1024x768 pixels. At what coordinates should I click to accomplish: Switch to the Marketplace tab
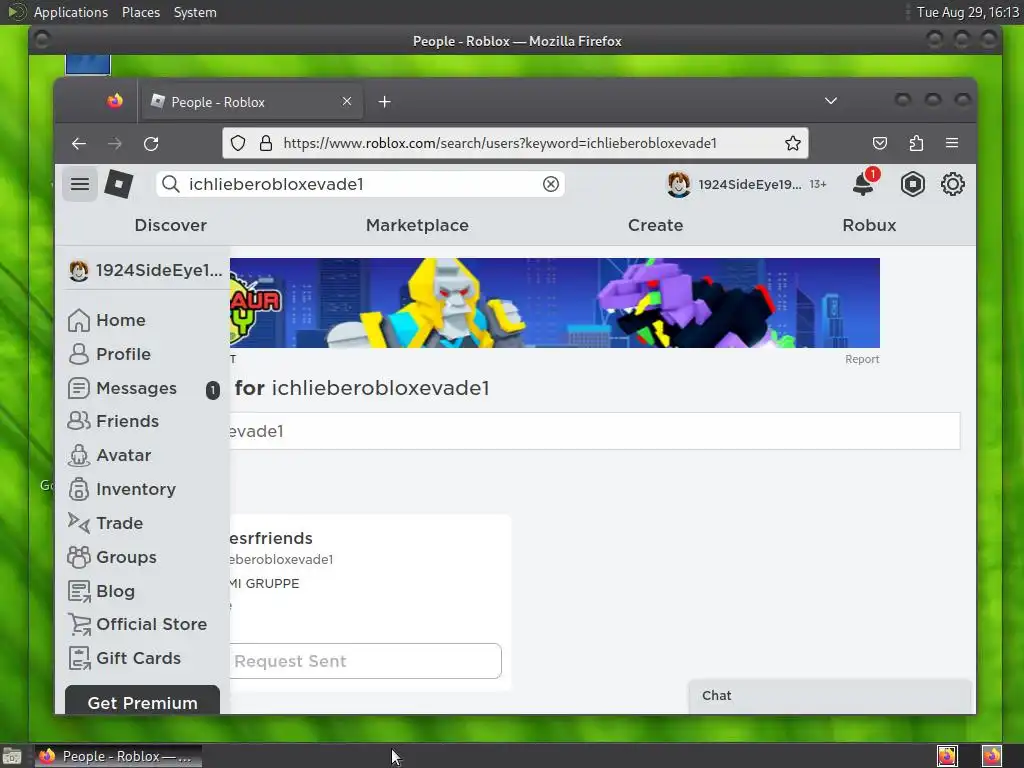point(417,225)
